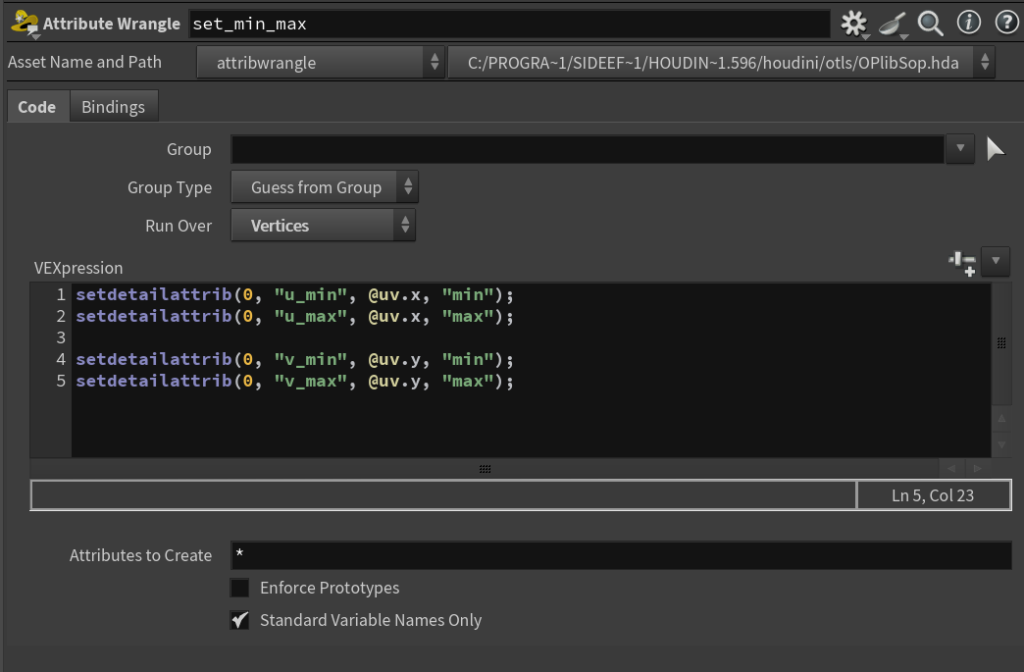Click the magnifying glass search icon
This screenshot has height=672, width=1024.
click(x=930, y=23)
